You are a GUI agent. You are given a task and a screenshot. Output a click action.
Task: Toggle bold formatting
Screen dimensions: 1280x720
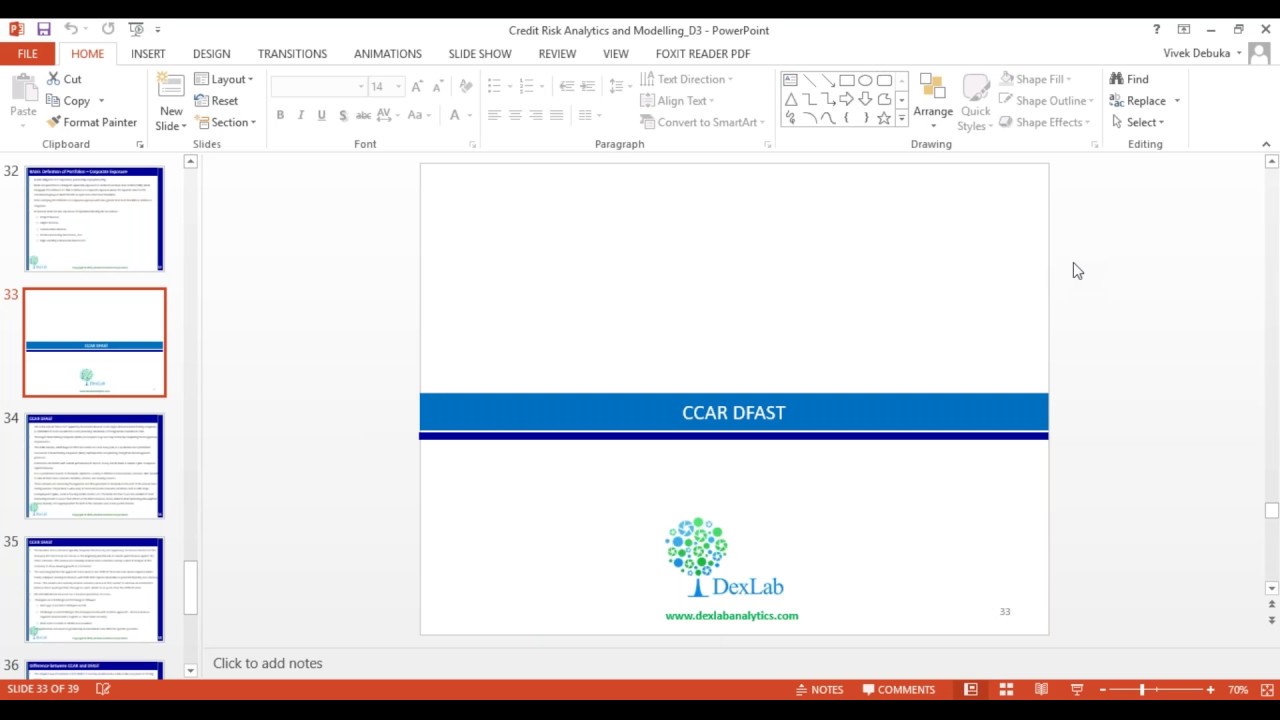coord(280,116)
